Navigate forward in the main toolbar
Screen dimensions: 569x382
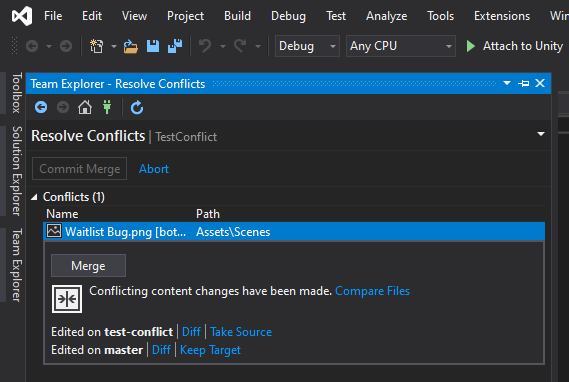point(66,46)
